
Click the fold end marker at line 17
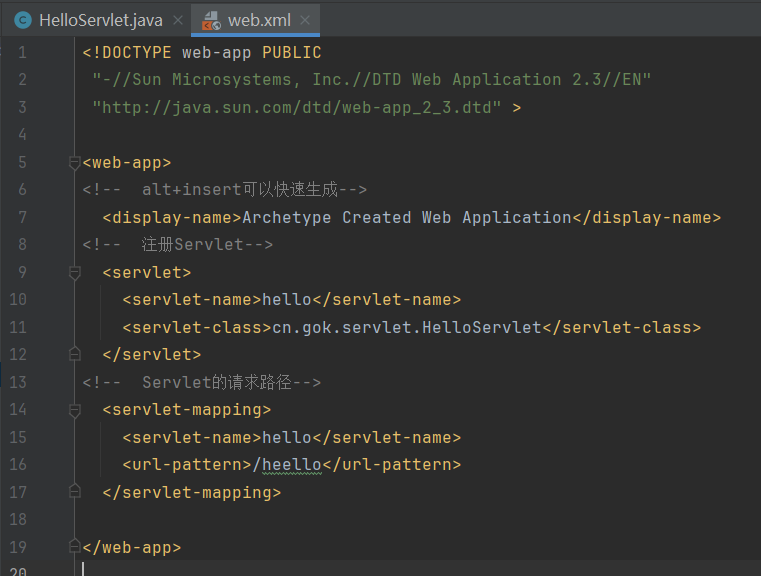tap(74, 492)
